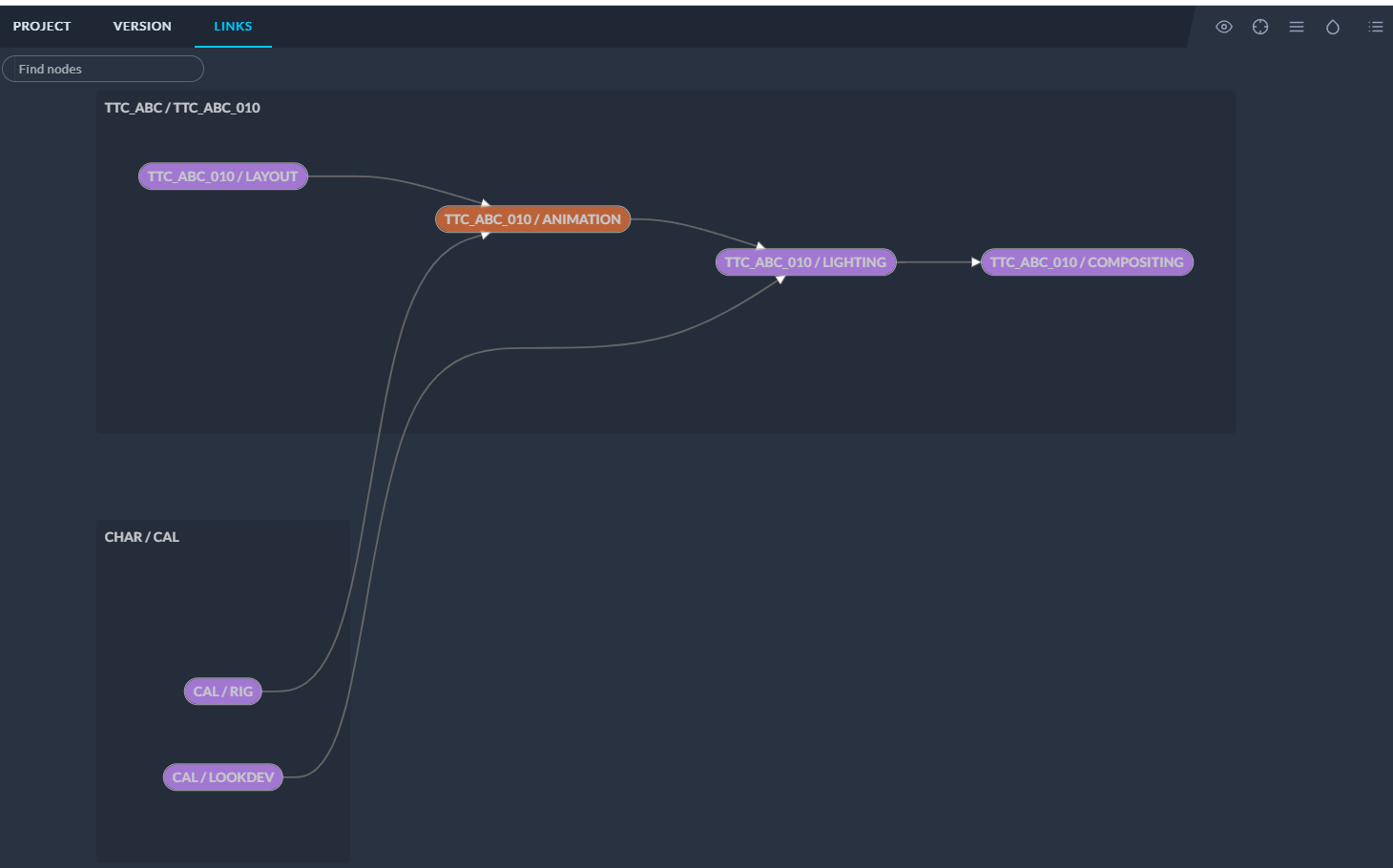Image resolution: width=1393 pixels, height=868 pixels.
Task: Click the TTC_ABC / TTC_ABC_010 group title
Action: pyautogui.click(x=182, y=108)
